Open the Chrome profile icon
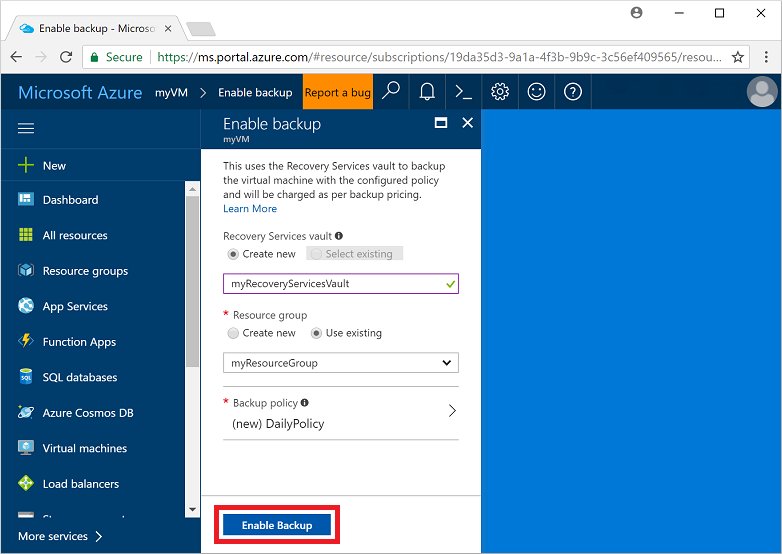The width and height of the screenshot is (782, 554). click(x=636, y=13)
